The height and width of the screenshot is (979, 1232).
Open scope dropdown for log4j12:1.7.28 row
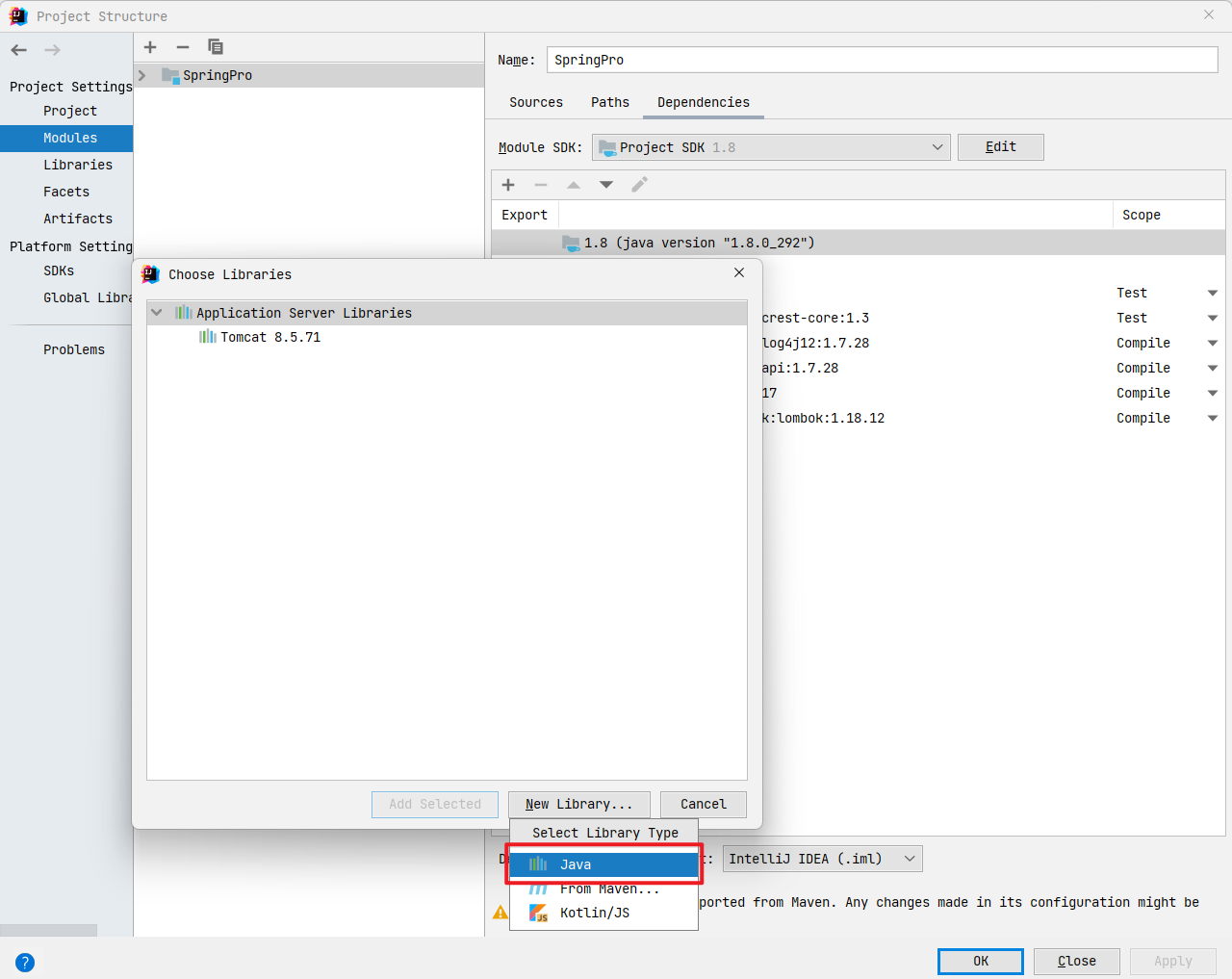coord(1213,343)
